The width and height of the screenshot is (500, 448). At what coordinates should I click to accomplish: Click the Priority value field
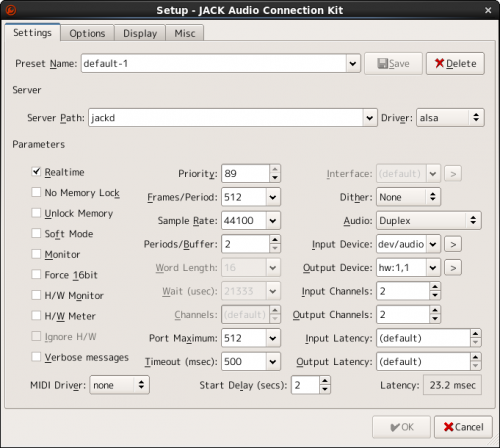click(245, 173)
